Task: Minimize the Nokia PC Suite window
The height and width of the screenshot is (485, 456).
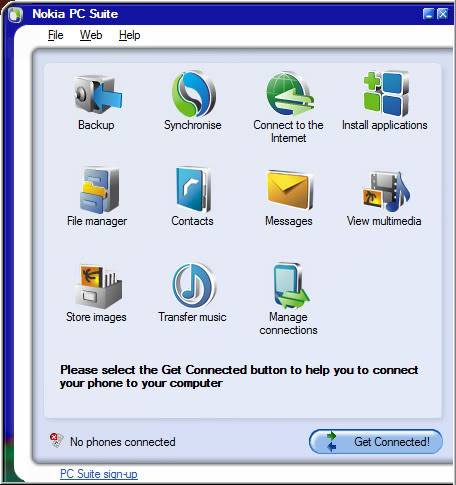Action: click(x=428, y=14)
